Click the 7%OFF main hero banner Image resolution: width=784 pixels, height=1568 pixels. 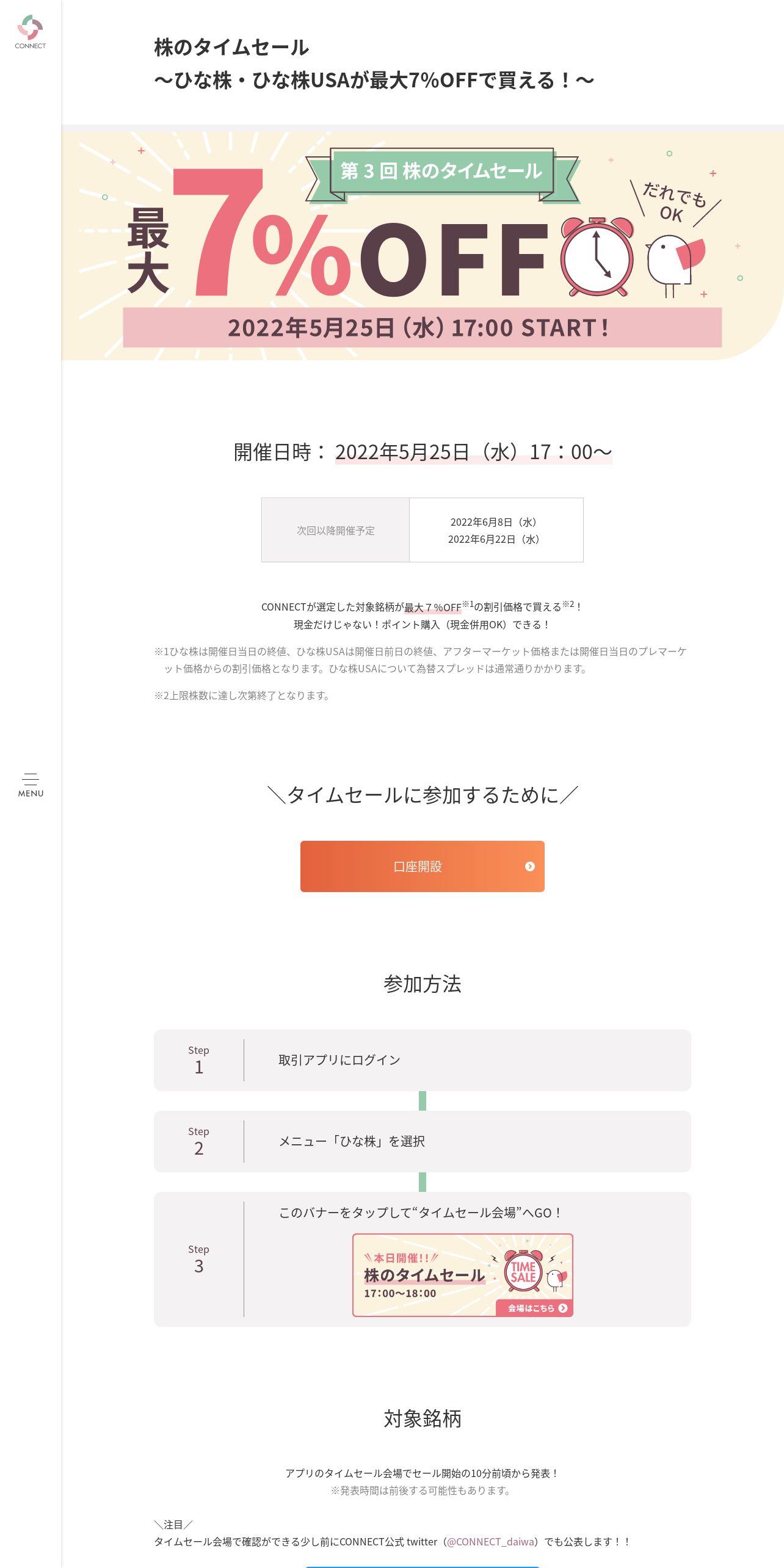click(422, 245)
